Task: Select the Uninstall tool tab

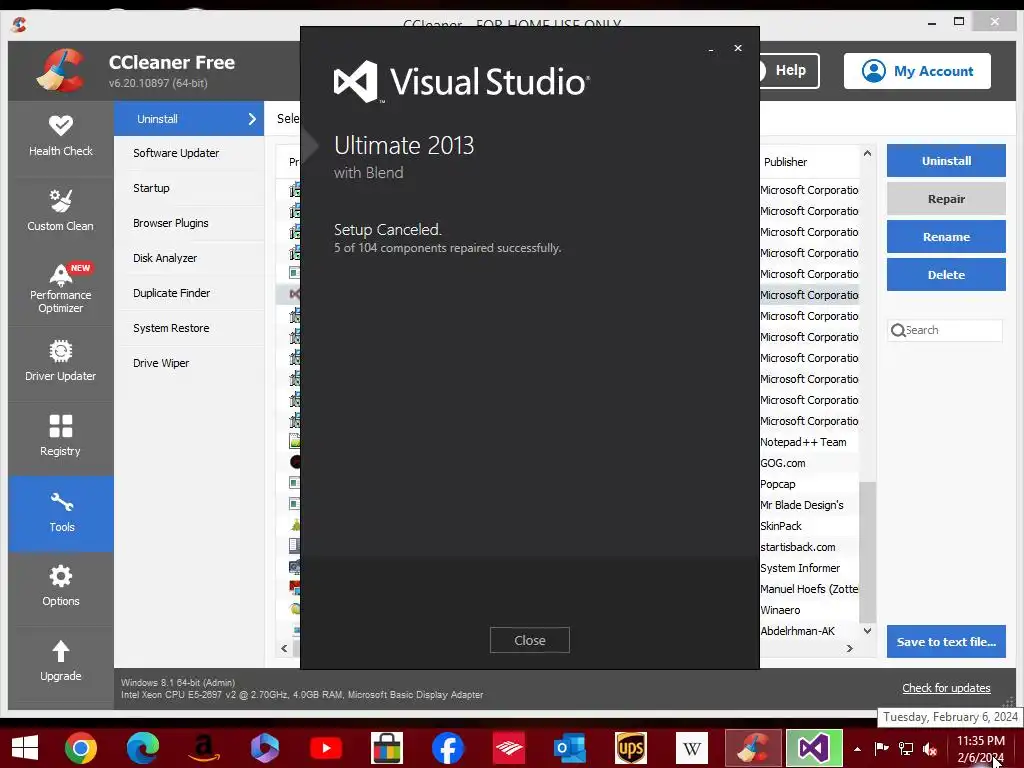Action: 189,119
